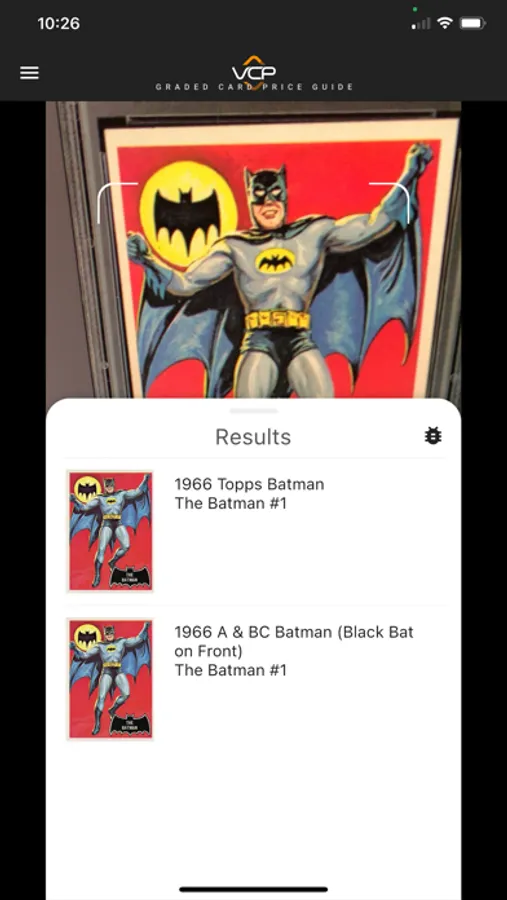Open 1966 Topps Batman thumbnail
This screenshot has height=900, width=507.
tap(110, 531)
